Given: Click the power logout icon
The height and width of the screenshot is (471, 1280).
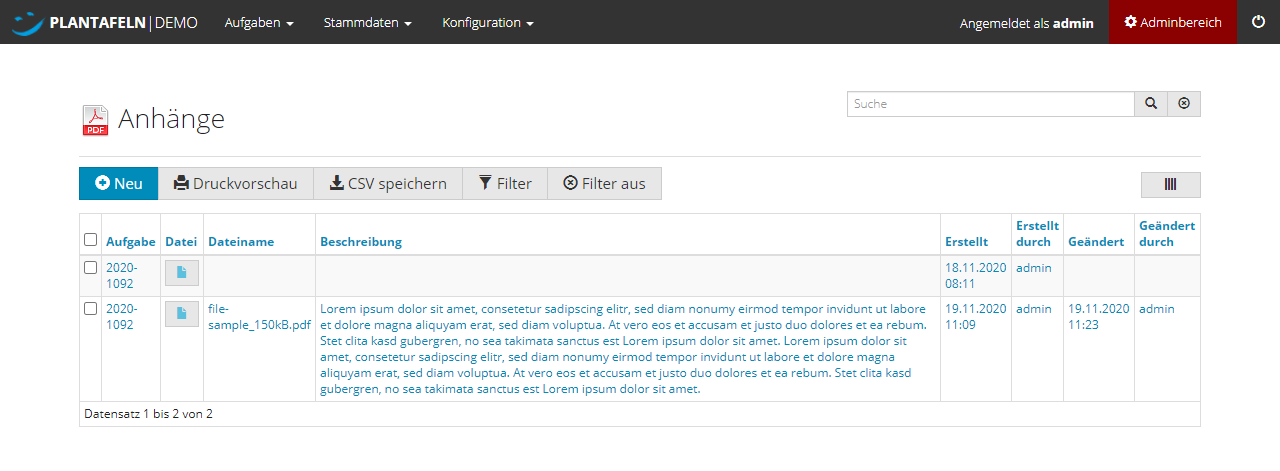Looking at the screenshot, I should 1258,22.
